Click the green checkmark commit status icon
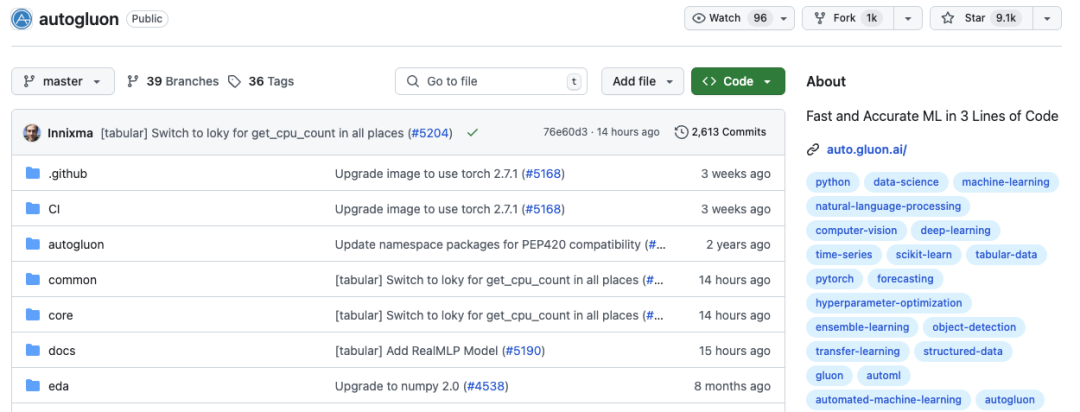Viewport: 1080px width, 412px height. tap(472, 132)
